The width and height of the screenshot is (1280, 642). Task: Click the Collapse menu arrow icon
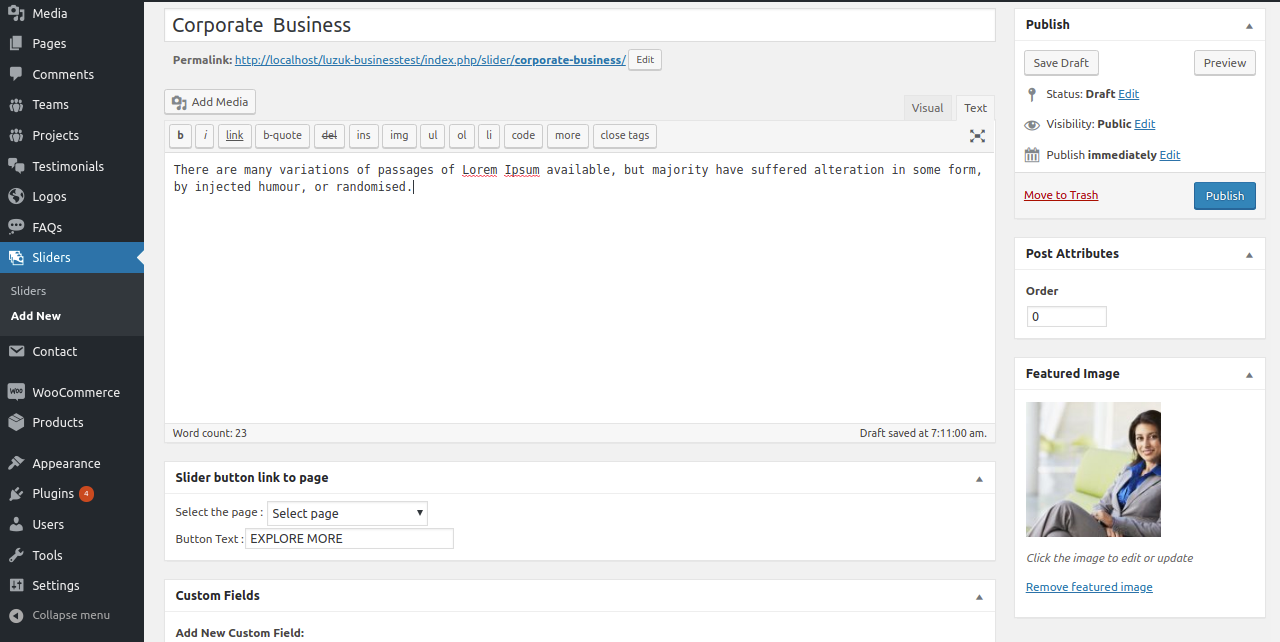click(x=16, y=615)
